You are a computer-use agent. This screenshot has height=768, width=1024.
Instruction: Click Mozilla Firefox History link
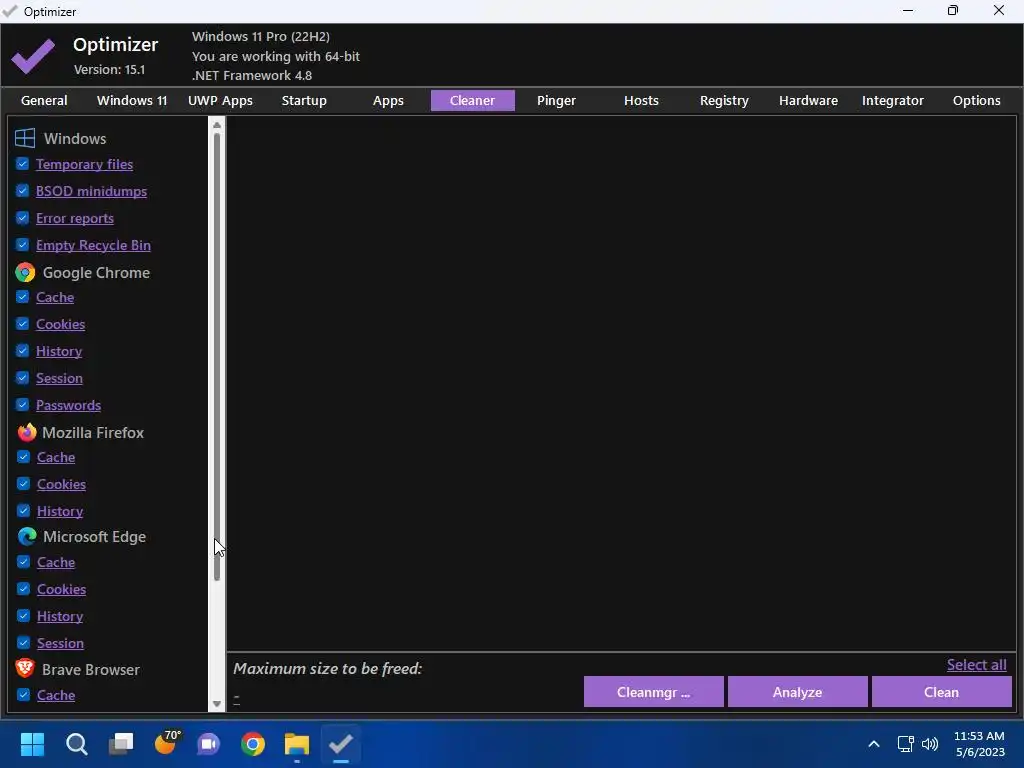[60, 511]
